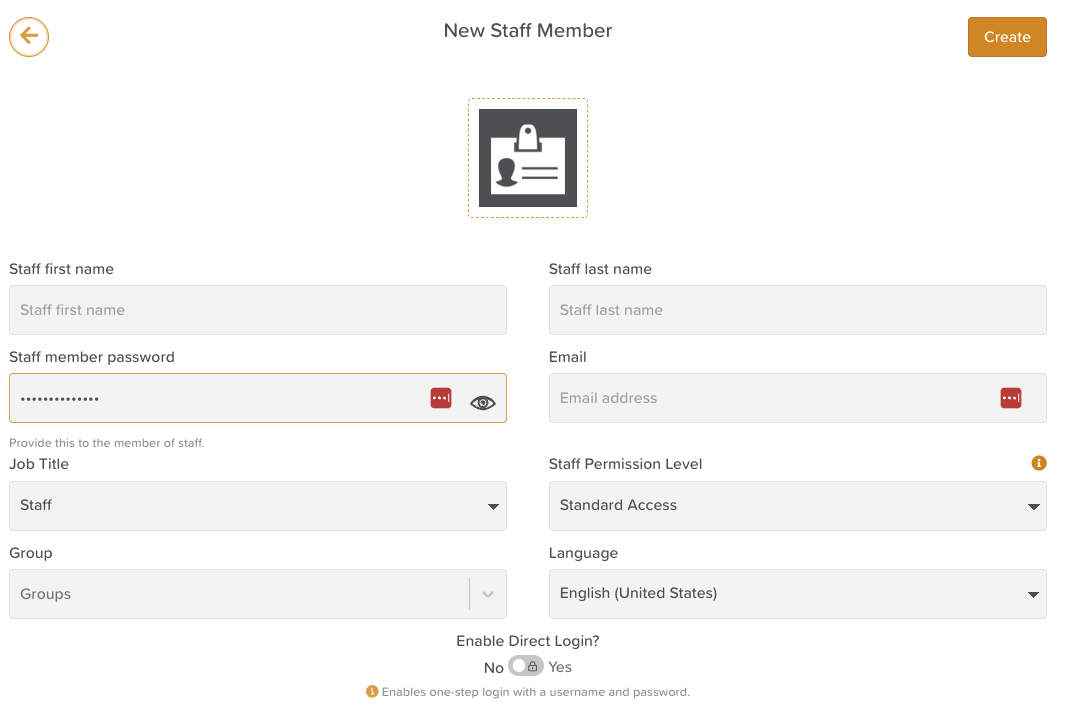
Task: Show password using the eye icon
Action: [483, 403]
